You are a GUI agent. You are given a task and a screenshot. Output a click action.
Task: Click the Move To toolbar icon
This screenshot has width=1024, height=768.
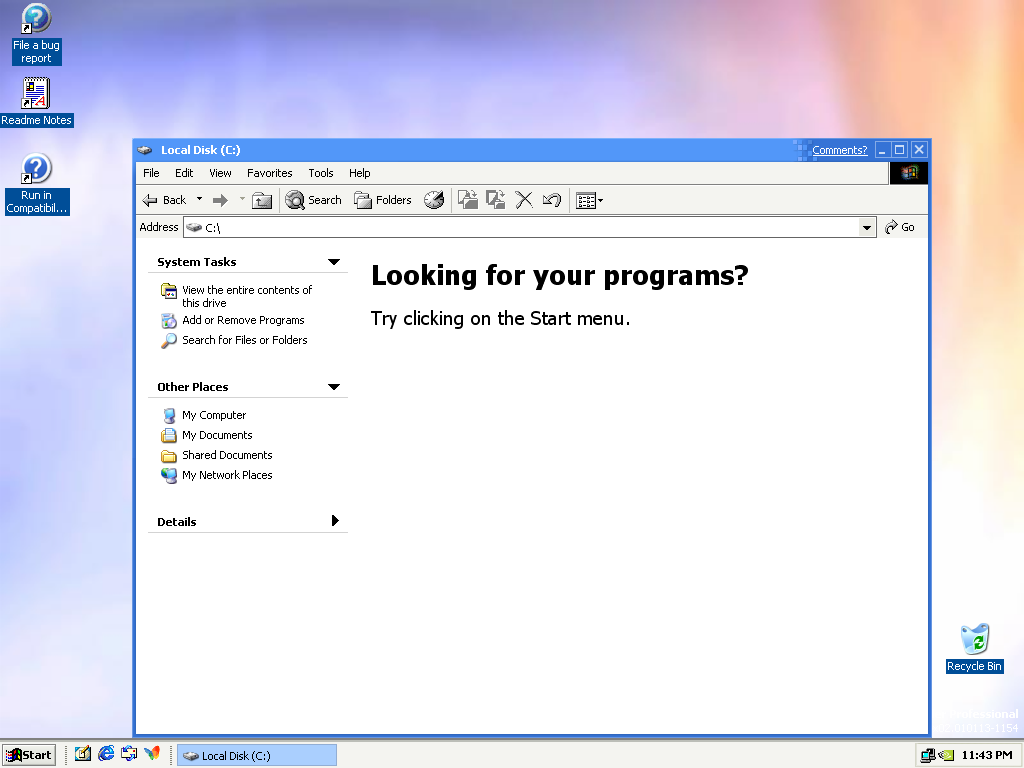pyautogui.click(x=468, y=200)
